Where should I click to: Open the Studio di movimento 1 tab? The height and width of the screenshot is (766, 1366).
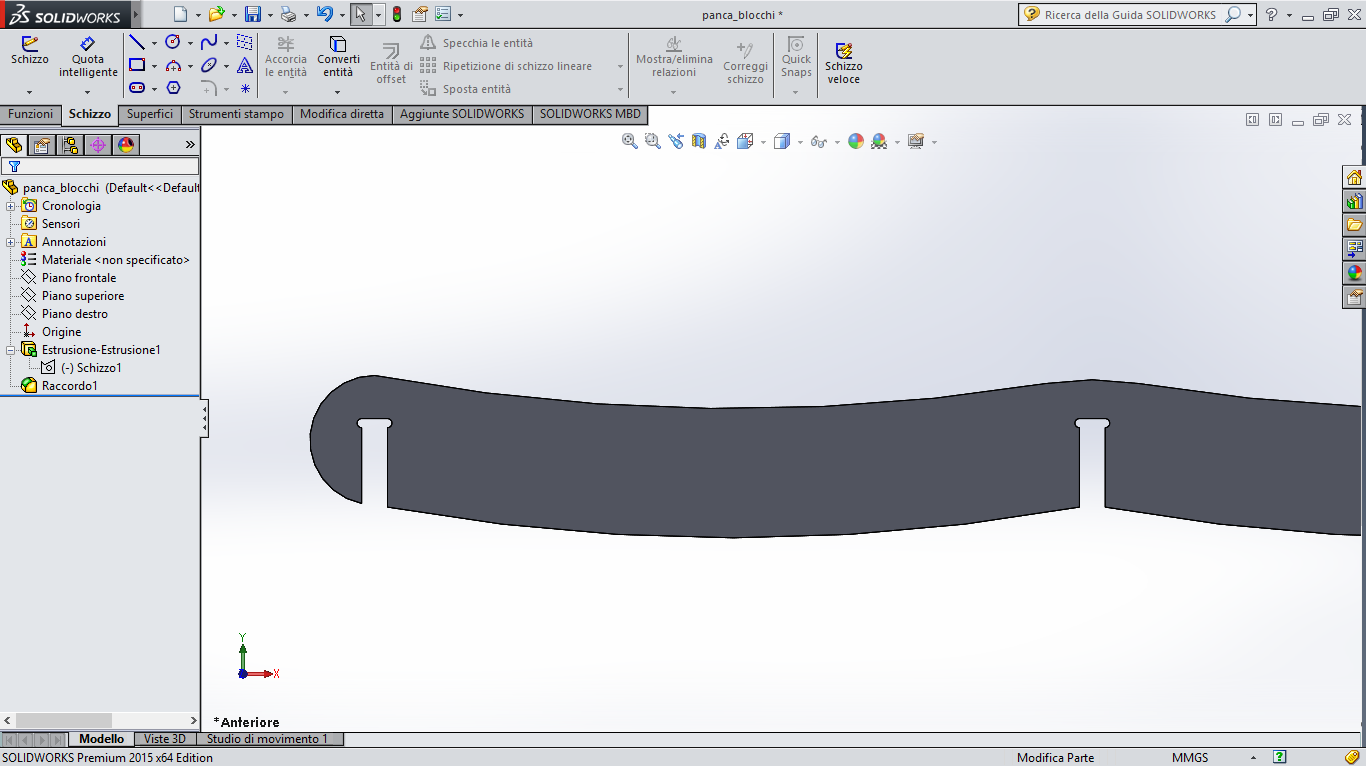(267, 739)
